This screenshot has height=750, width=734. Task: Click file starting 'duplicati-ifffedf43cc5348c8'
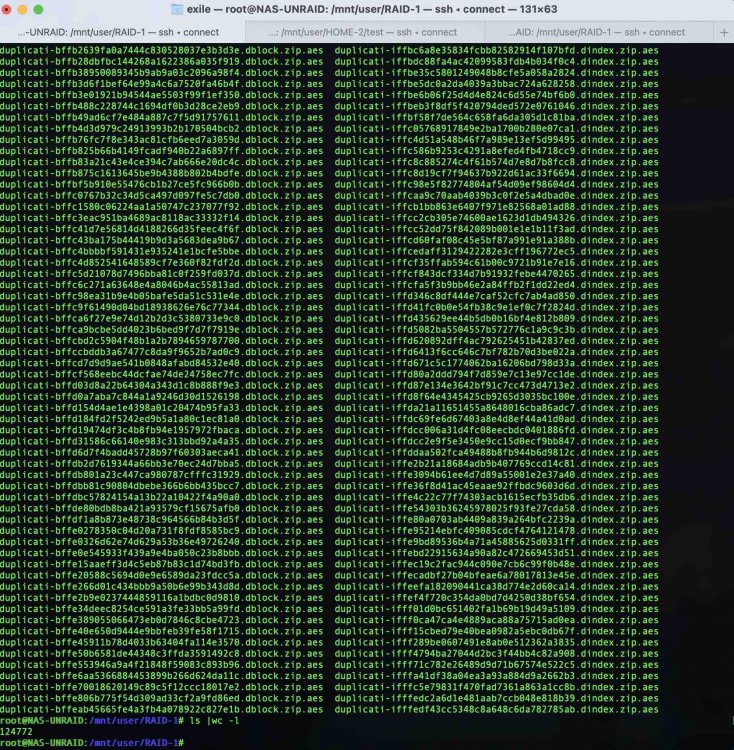click(x=496, y=709)
